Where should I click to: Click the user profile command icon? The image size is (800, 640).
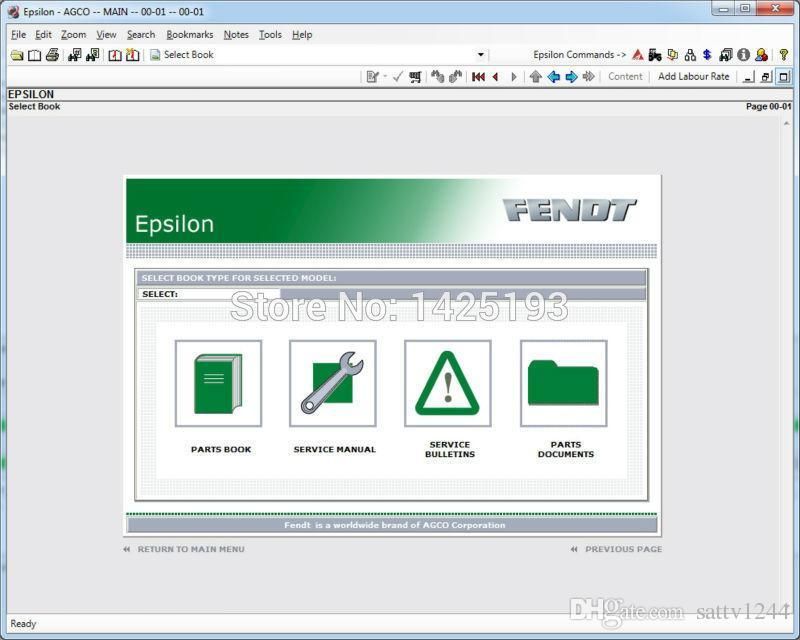762,55
